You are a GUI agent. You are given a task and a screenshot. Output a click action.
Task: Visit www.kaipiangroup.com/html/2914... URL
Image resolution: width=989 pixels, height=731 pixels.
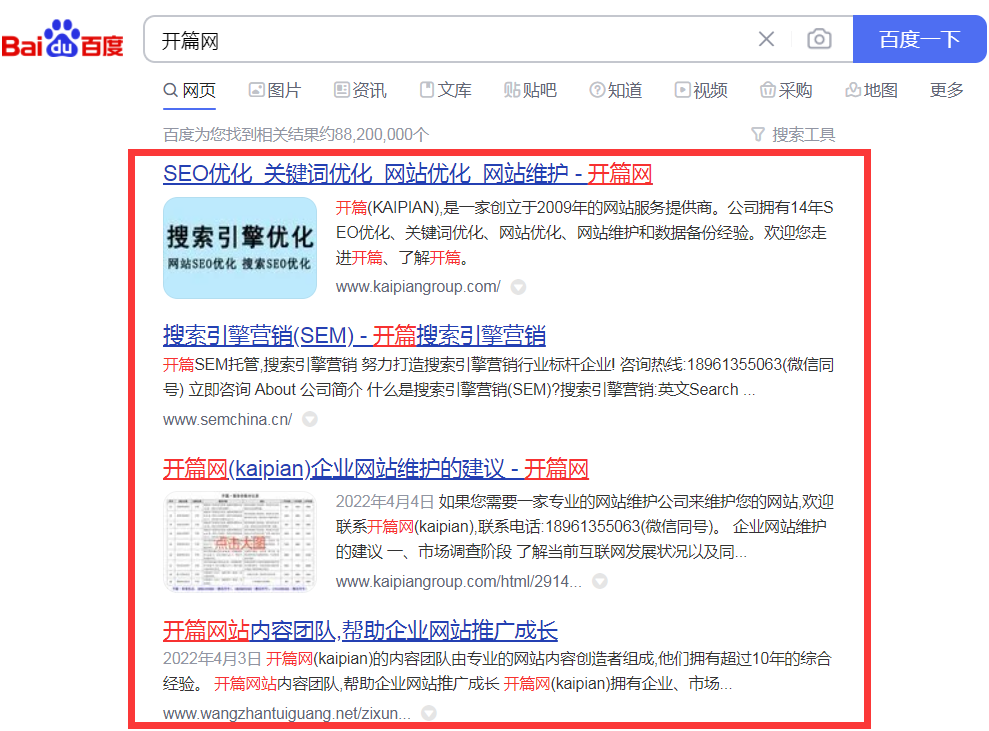coord(459,582)
